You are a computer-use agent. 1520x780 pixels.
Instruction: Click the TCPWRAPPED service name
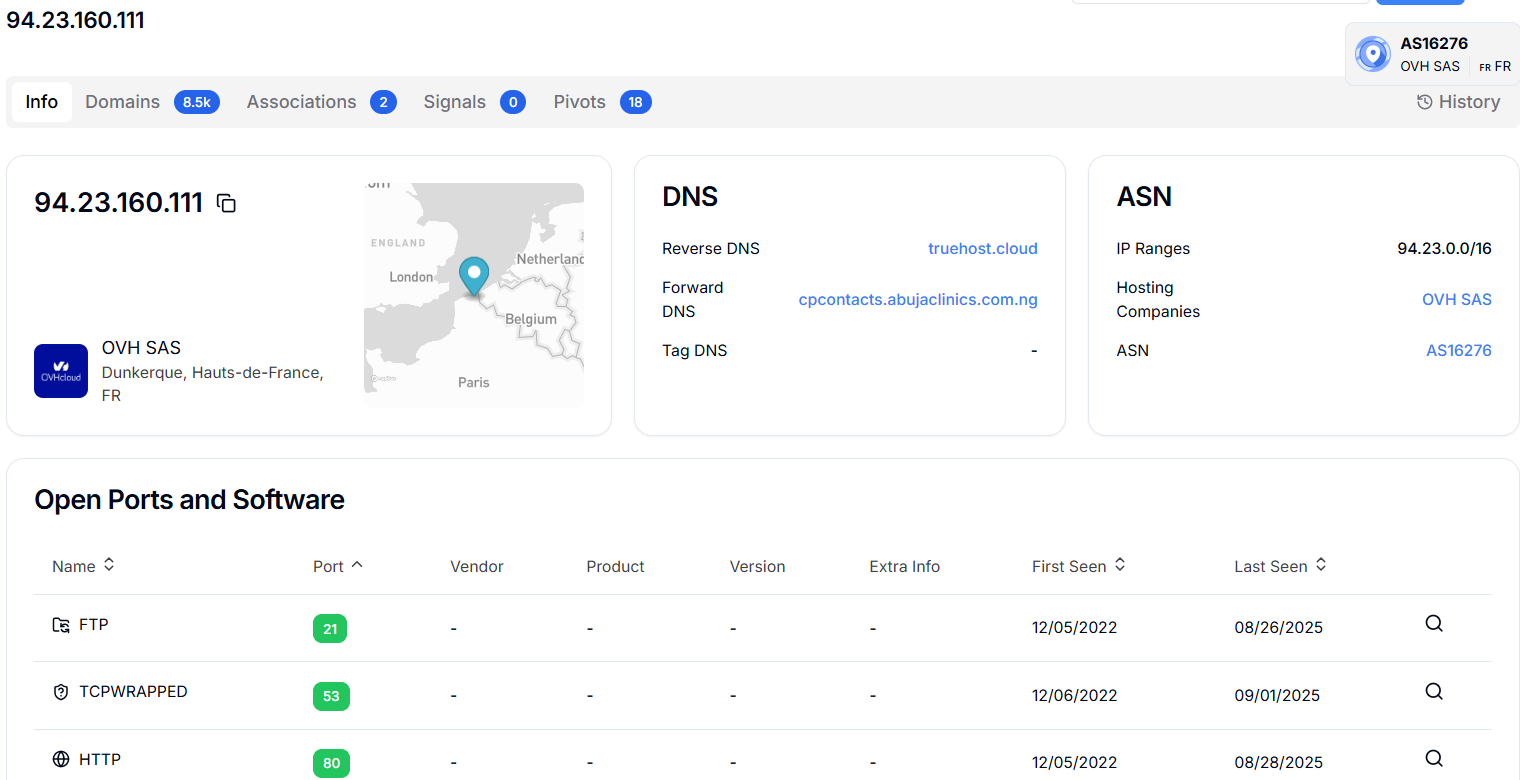click(x=133, y=692)
